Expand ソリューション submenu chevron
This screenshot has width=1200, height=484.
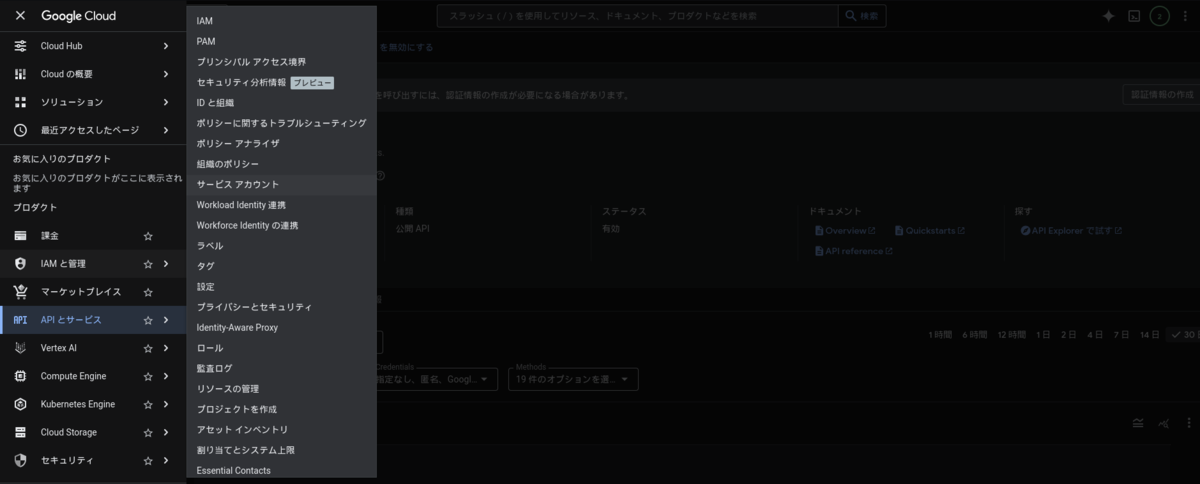click(166, 102)
